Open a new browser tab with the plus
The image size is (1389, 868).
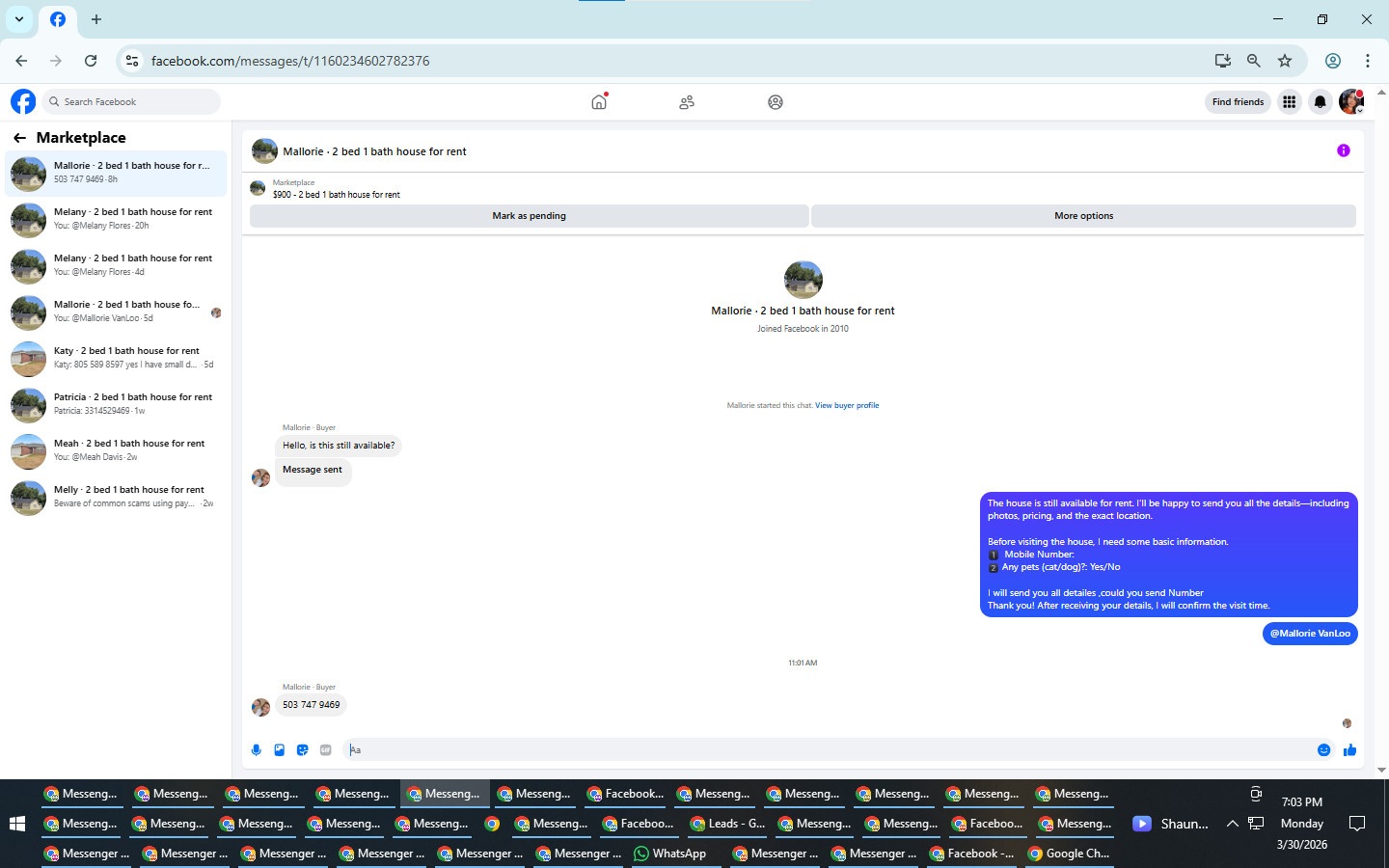pyautogui.click(x=96, y=19)
